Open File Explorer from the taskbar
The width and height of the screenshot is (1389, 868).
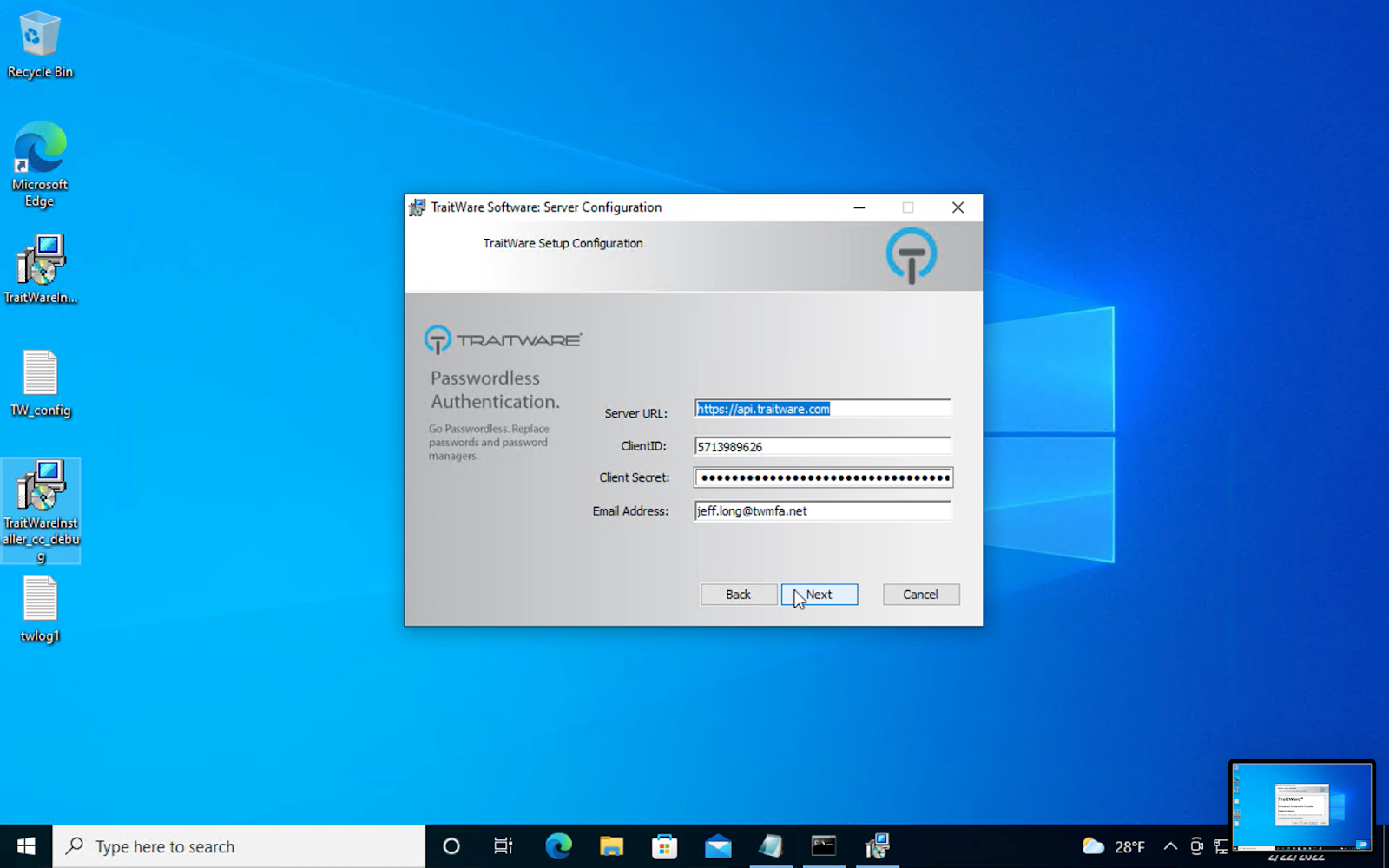pos(611,846)
